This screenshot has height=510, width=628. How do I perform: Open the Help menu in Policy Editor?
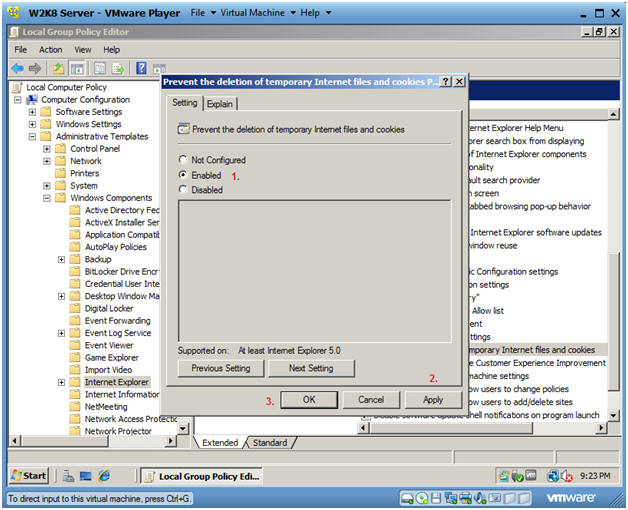[x=111, y=50]
